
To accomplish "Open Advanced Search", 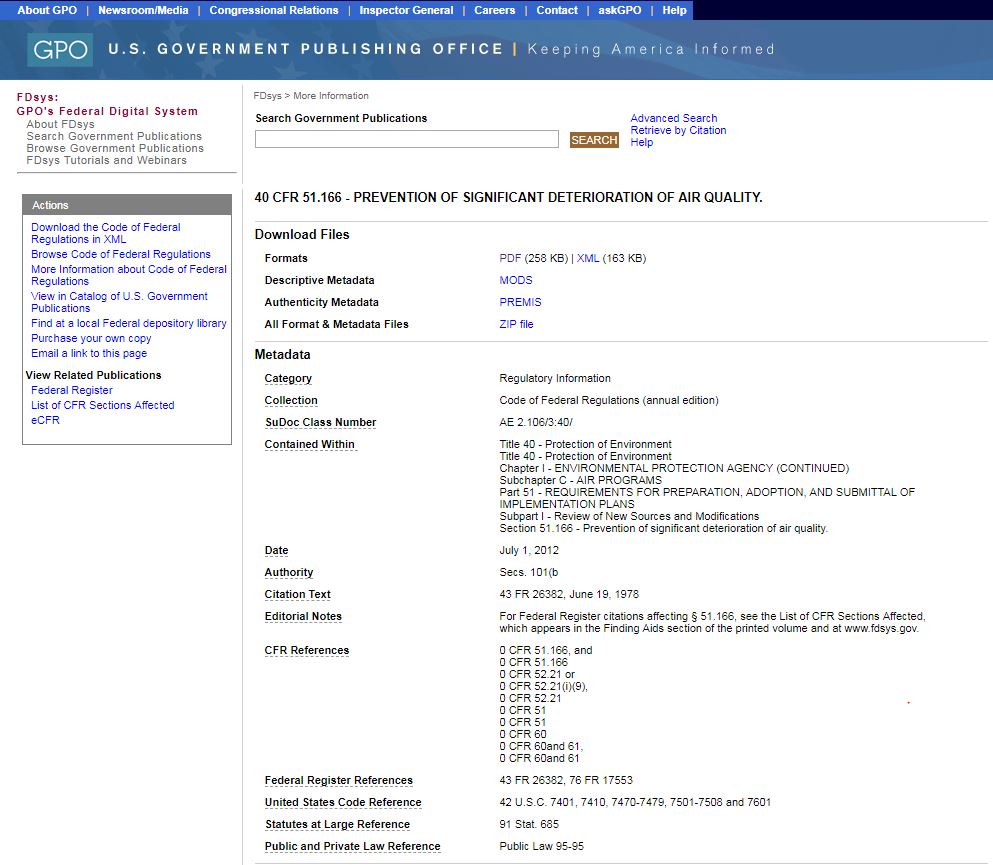I will click(x=673, y=117).
